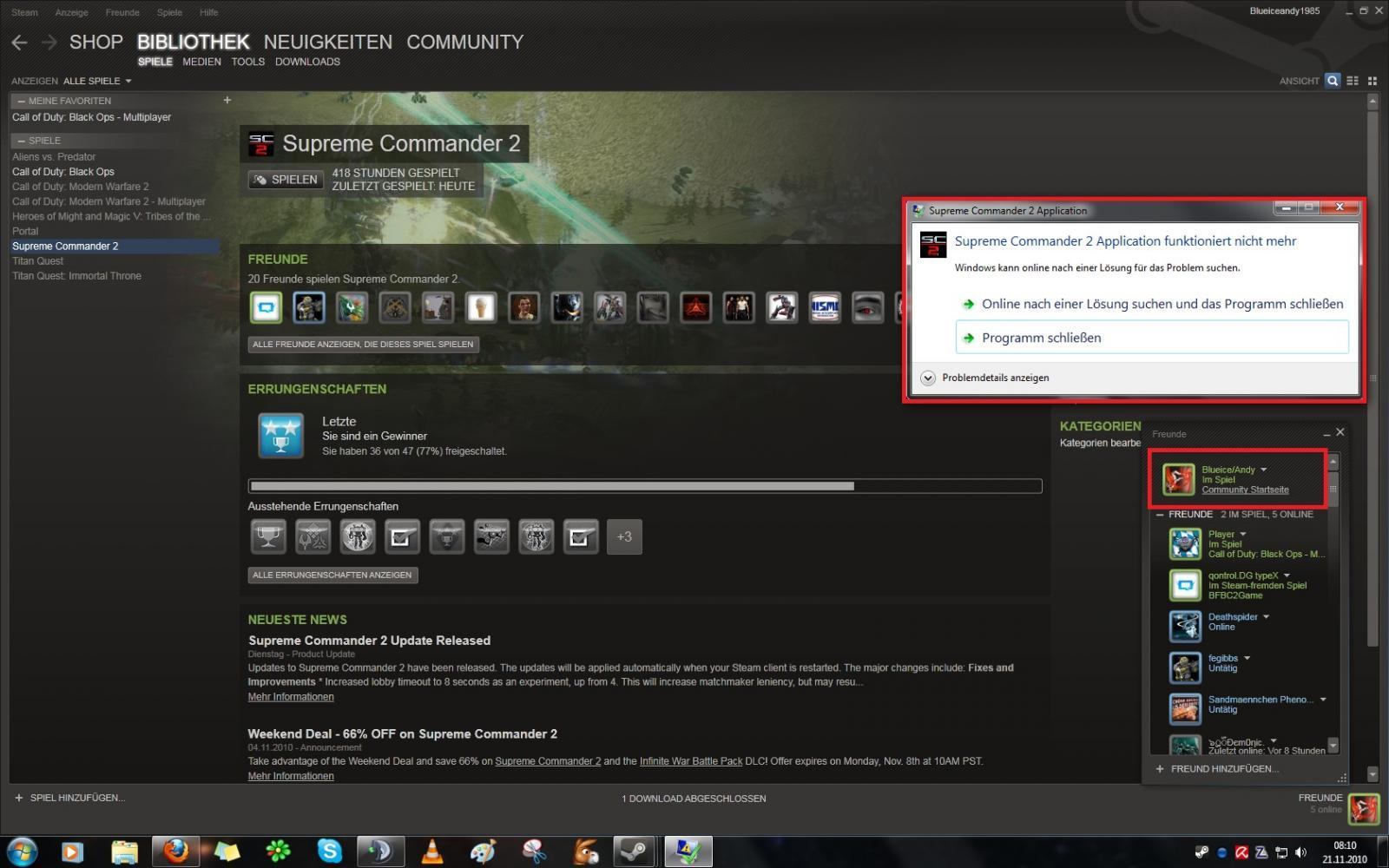Open VLC media player from the taskbar
1389x868 pixels.
click(x=431, y=852)
